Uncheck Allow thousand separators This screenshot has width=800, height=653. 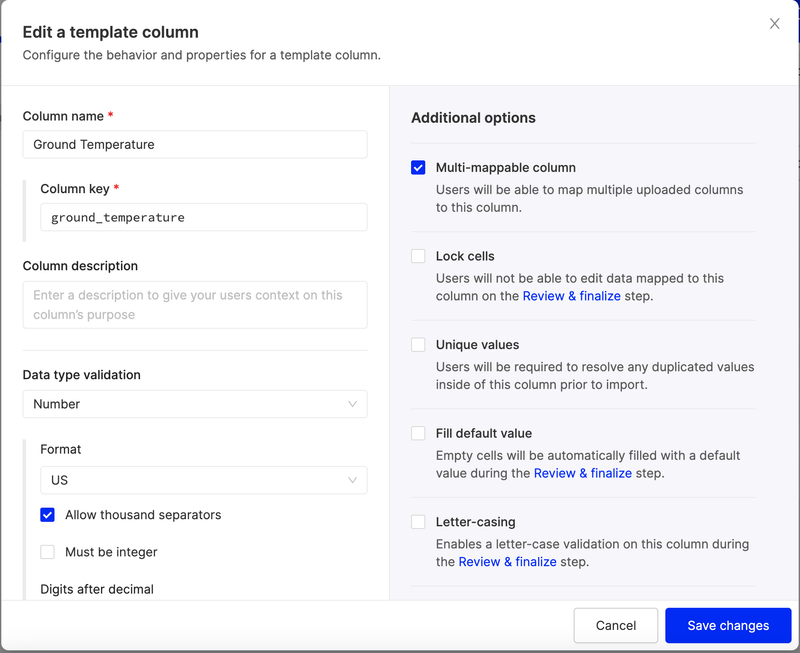point(47,514)
